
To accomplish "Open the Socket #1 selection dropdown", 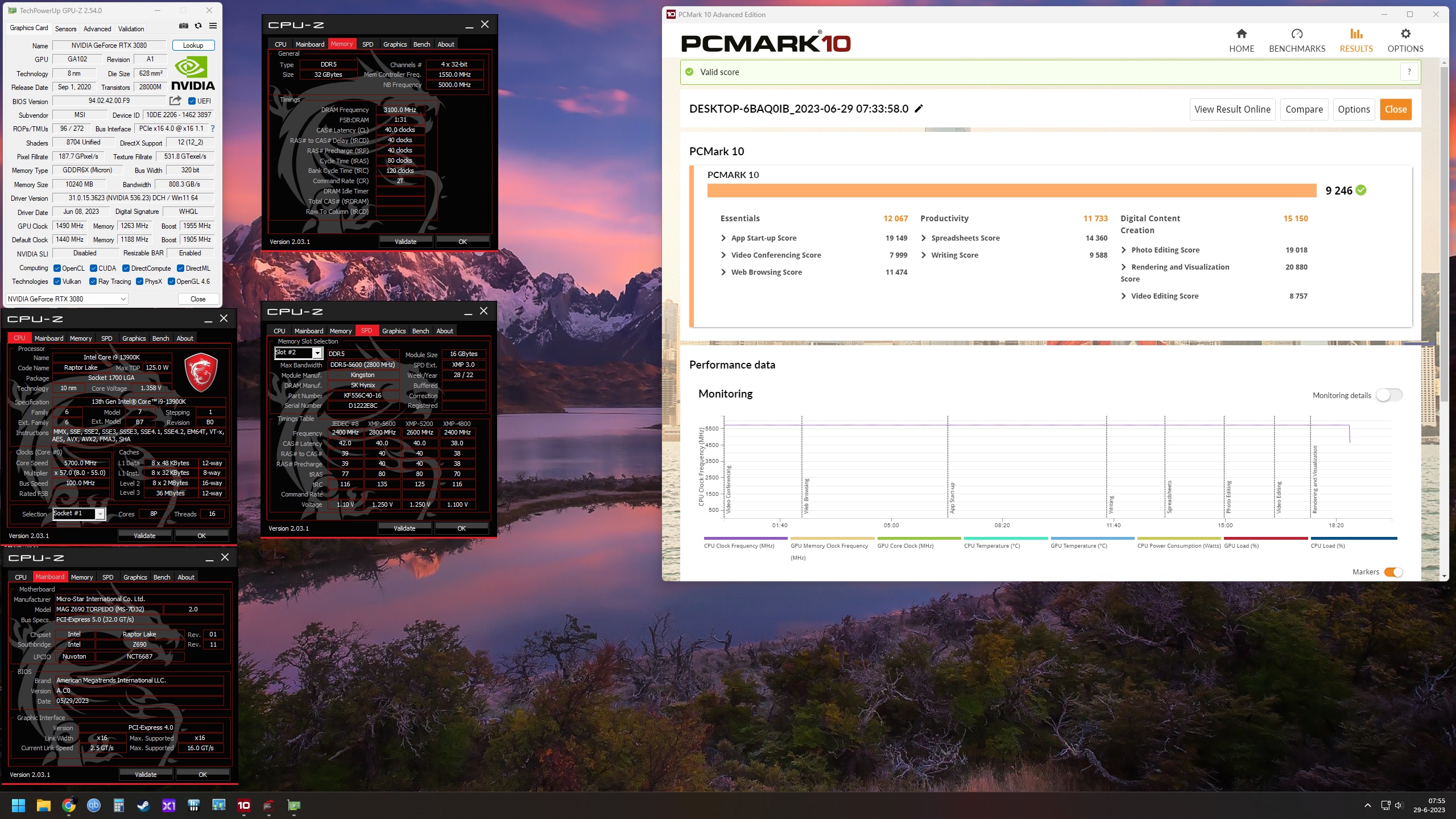I will pyautogui.click(x=79, y=514).
